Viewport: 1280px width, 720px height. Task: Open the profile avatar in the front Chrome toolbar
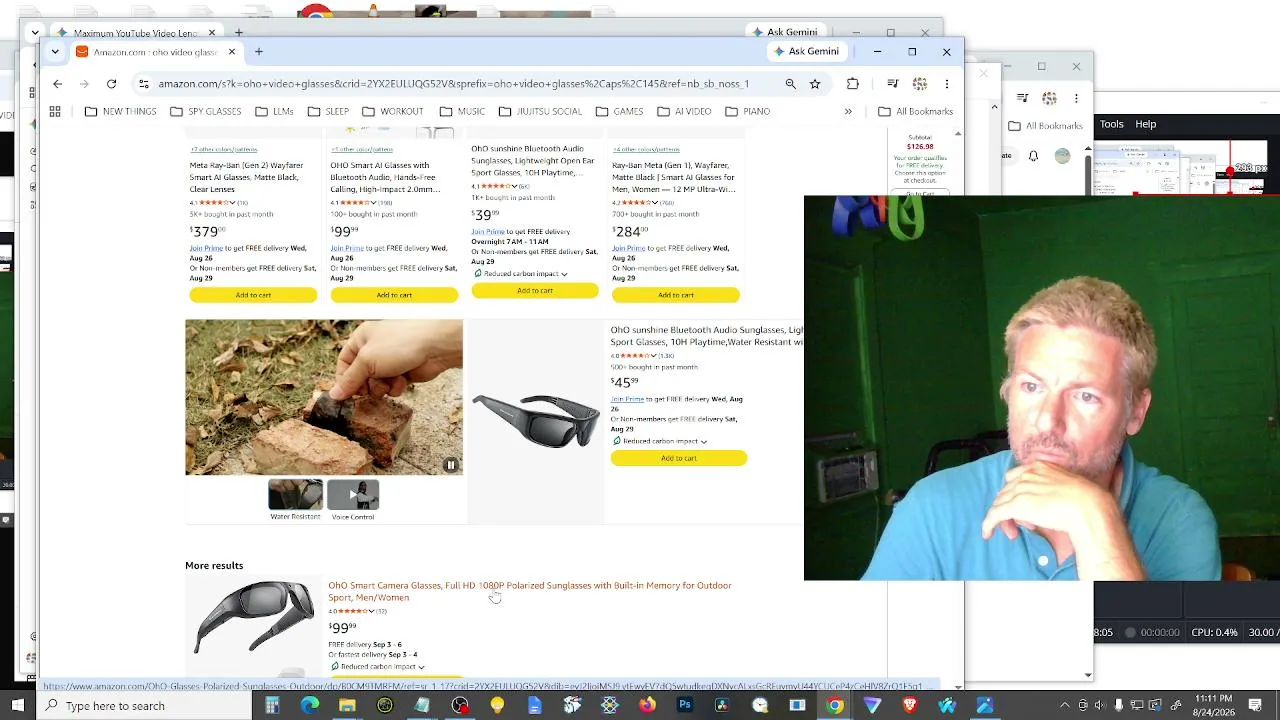(x=920, y=84)
